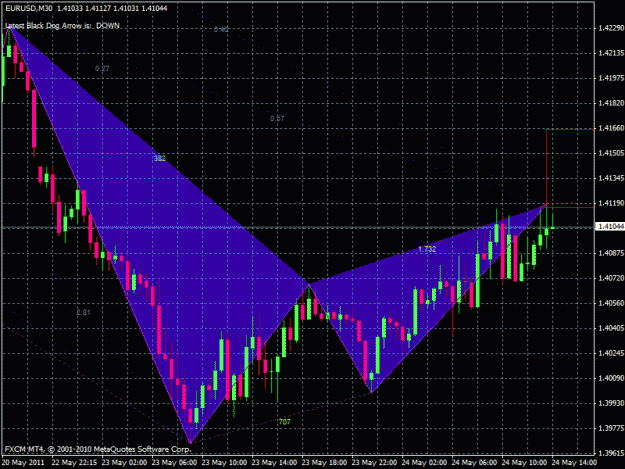625x469 pixels.
Task: Click the 1.40405 price scale value
Action: point(611,328)
